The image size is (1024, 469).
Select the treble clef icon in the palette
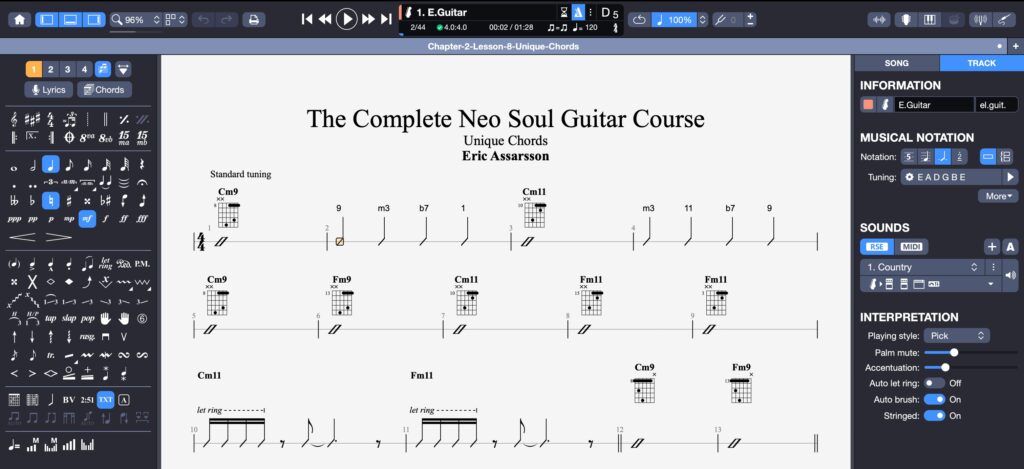[15, 118]
